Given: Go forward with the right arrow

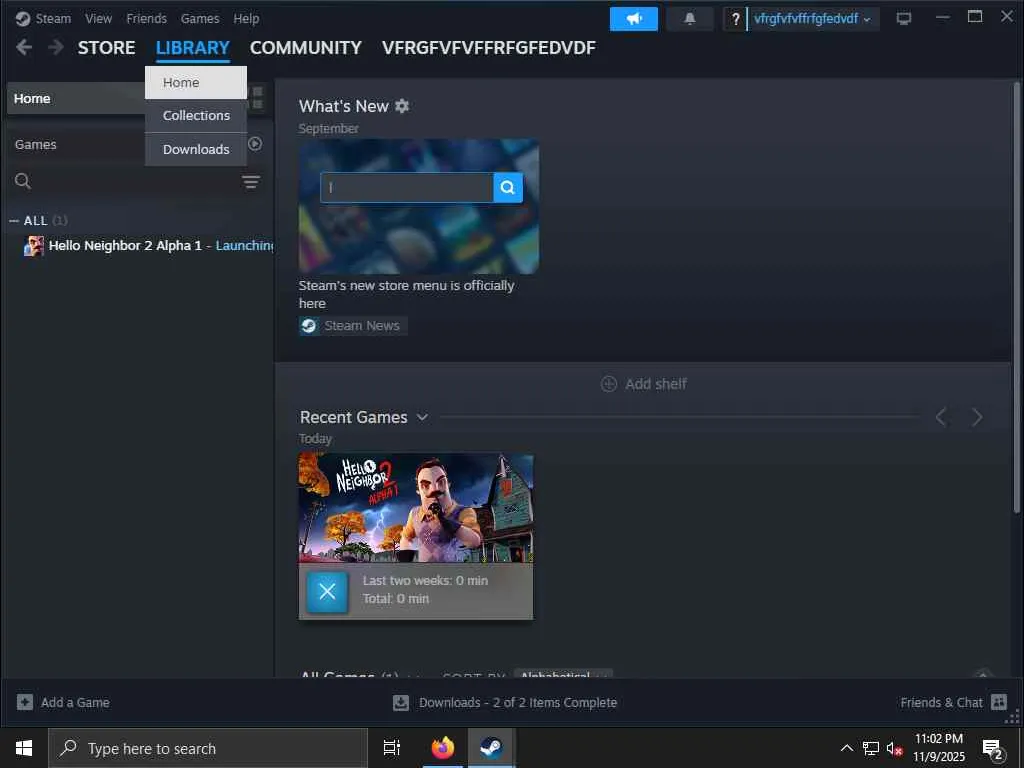Looking at the screenshot, I should tap(56, 47).
